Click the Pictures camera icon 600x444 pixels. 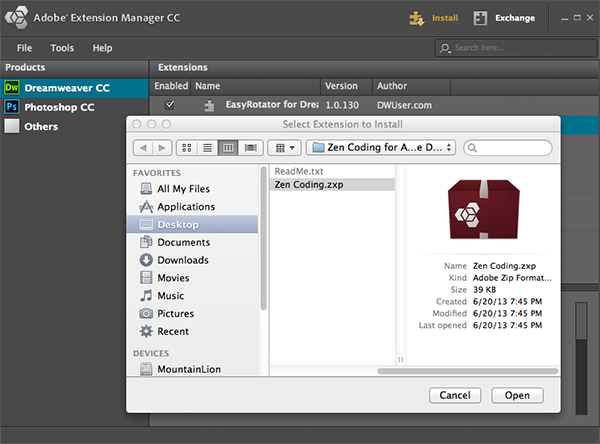tap(146, 313)
